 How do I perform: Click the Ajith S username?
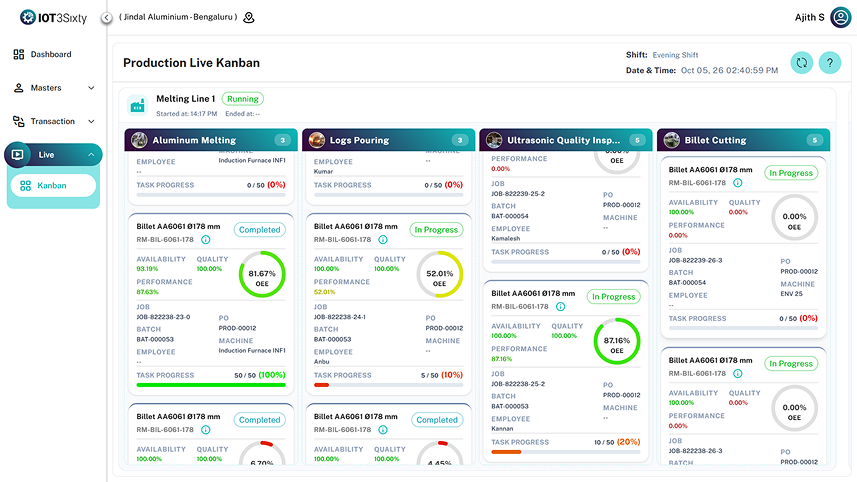pyautogui.click(x=809, y=17)
